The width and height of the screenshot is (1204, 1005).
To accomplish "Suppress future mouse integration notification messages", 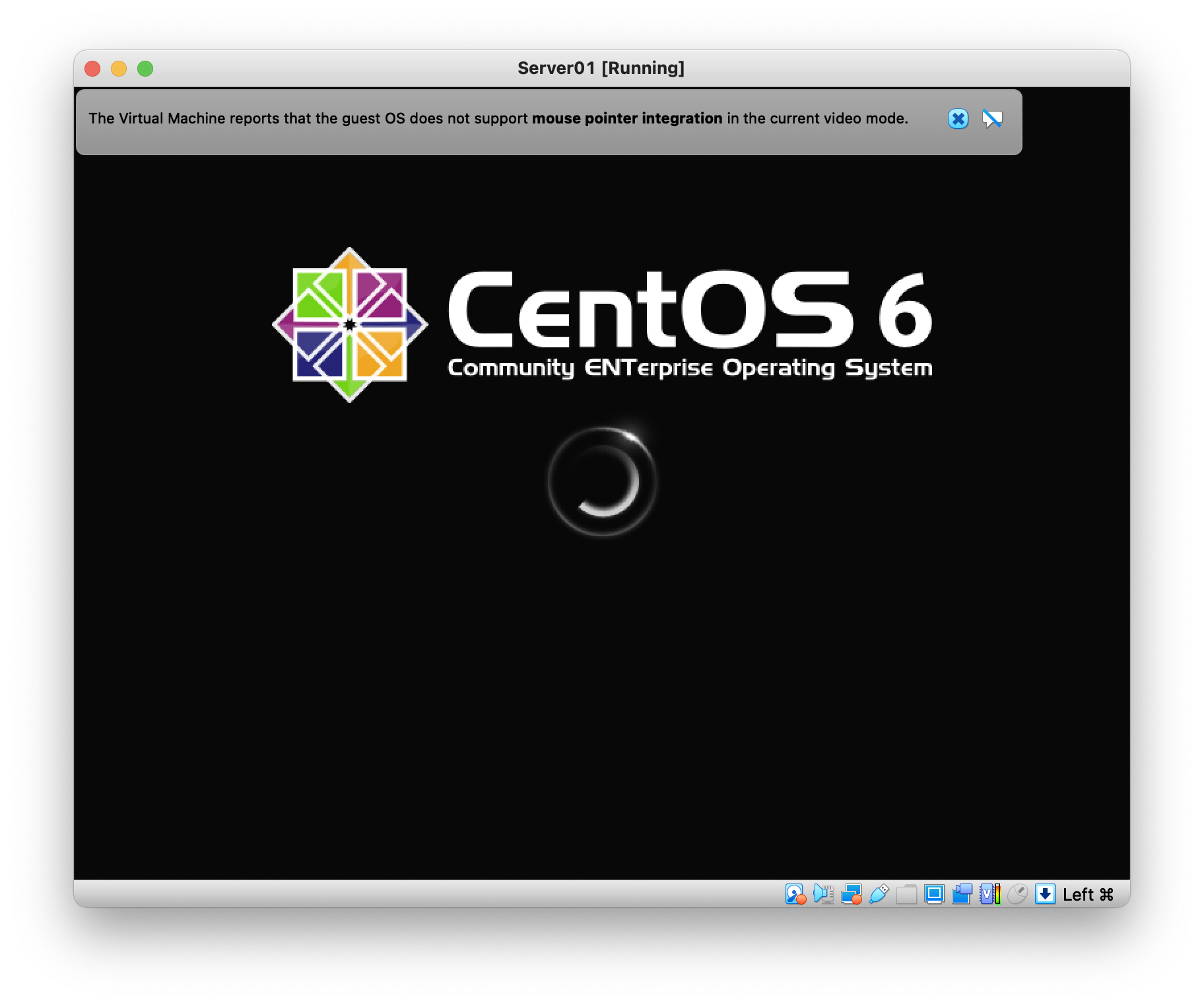I will click(x=992, y=119).
